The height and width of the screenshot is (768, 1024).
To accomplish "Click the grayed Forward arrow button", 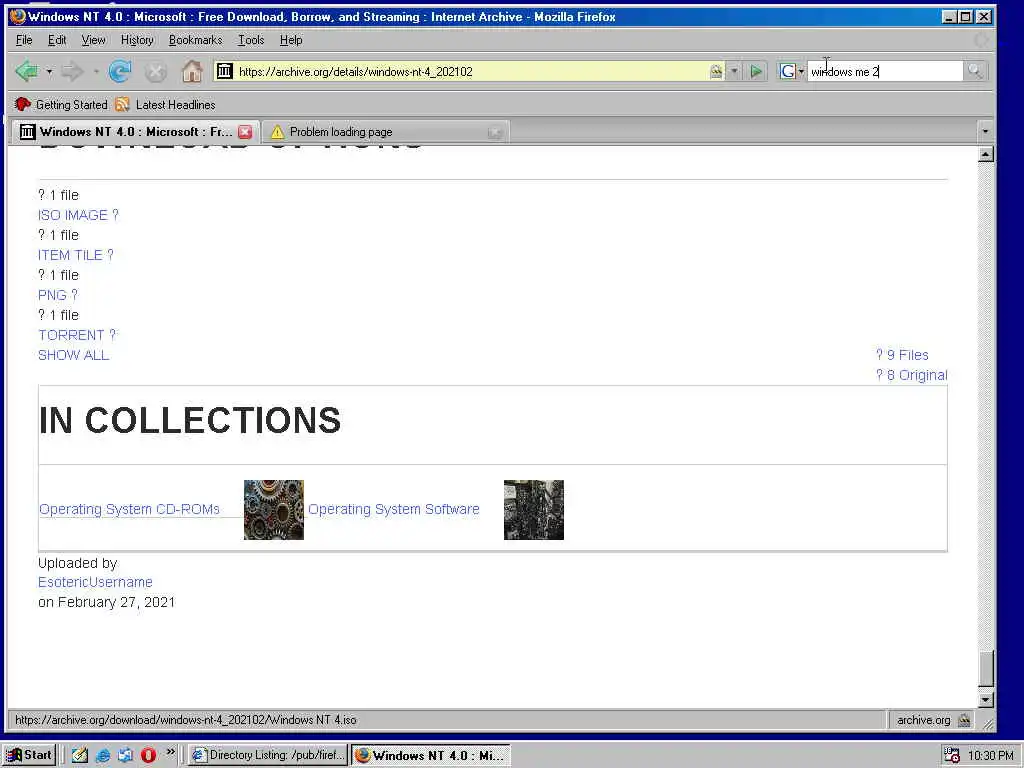I will point(72,71).
